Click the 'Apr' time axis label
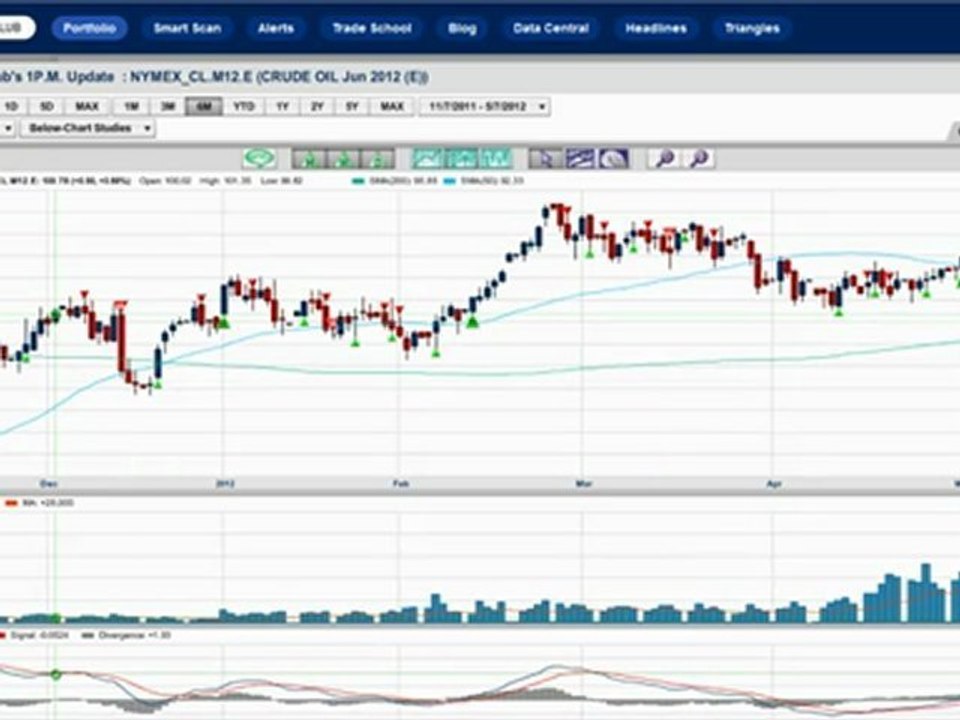The height and width of the screenshot is (720, 960). tap(774, 484)
